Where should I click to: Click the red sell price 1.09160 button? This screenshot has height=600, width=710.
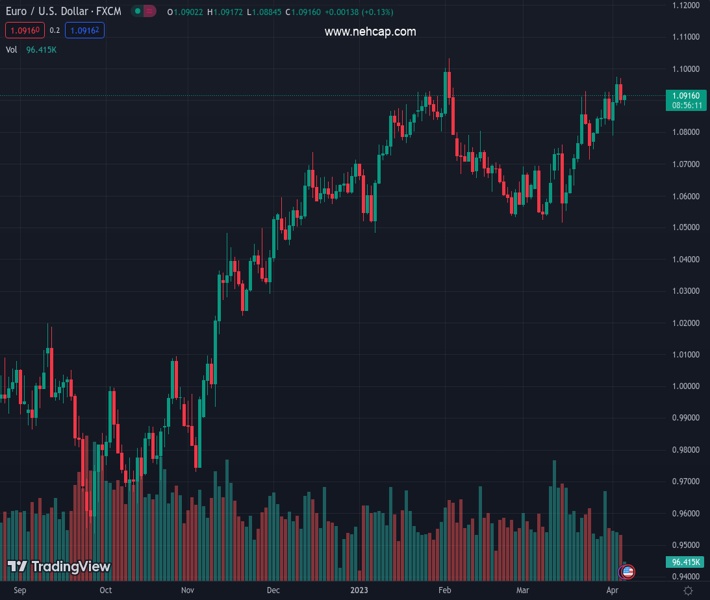[x=21, y=31]
